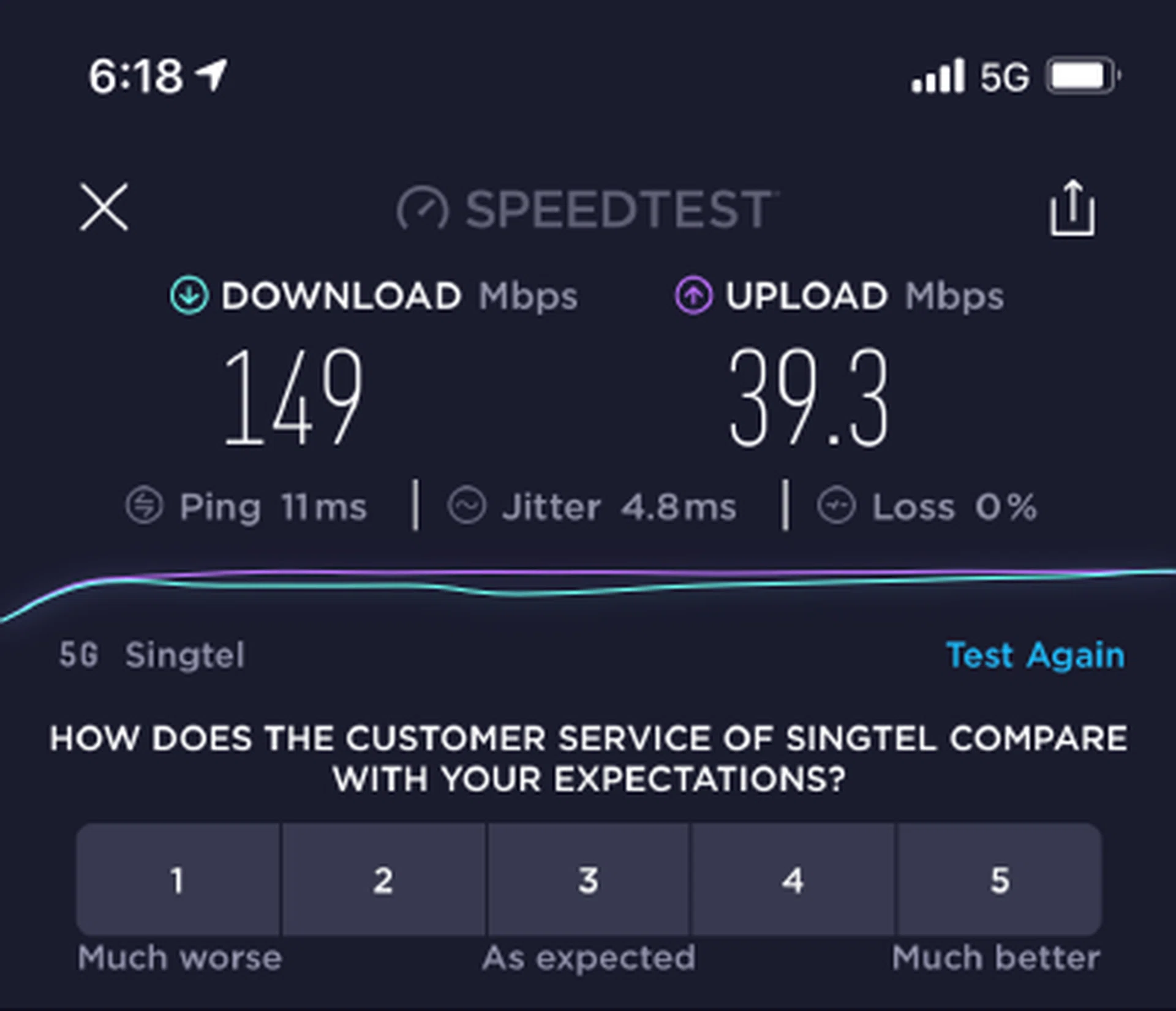The width and height of the screenshot is (1176, 1011).
Task: Click the 39.3 upload speed result
Action: (x=809, y=397)
